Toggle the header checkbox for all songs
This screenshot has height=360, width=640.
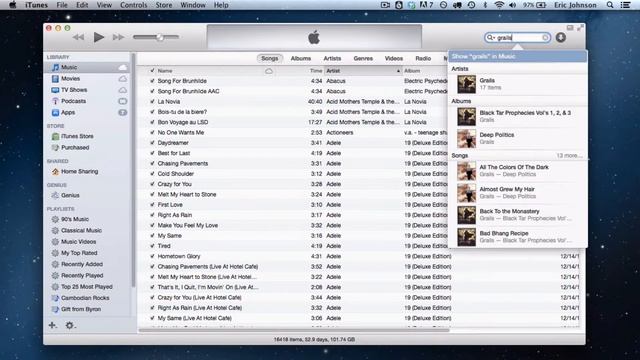click(x=152, y=71)
